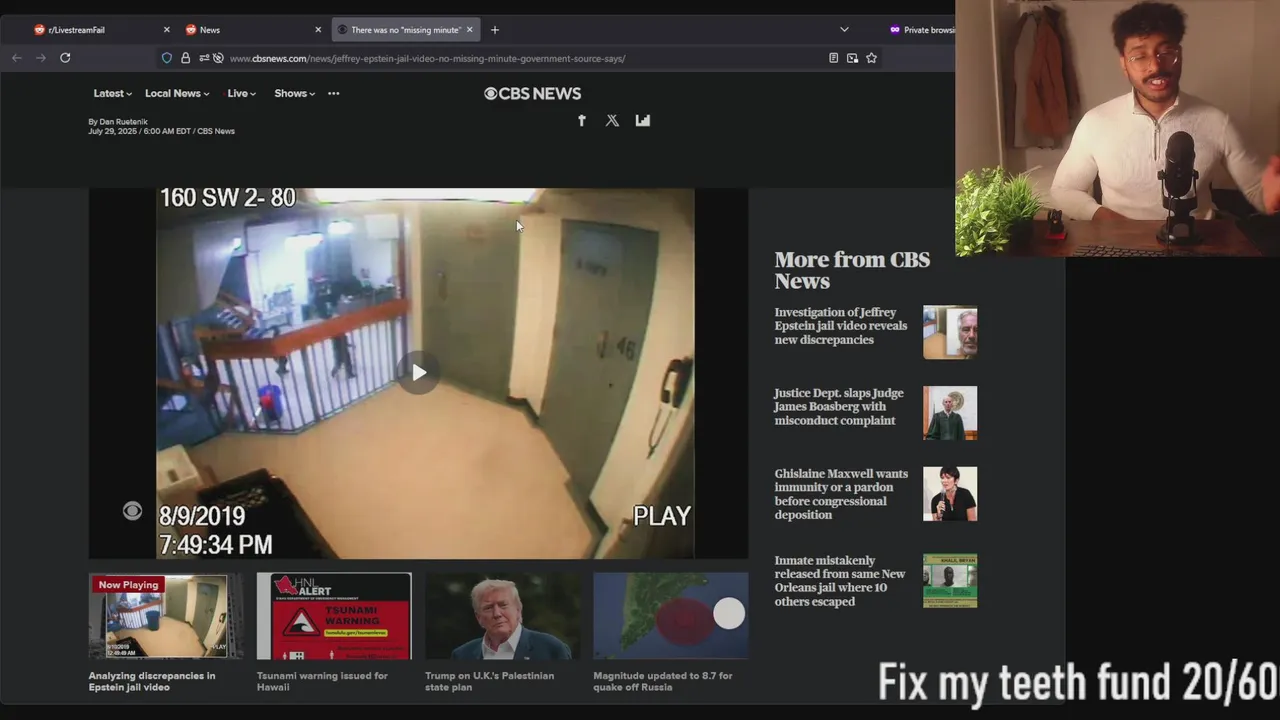
Task: Open a new tab with plus button
Action: pos(494,30)
